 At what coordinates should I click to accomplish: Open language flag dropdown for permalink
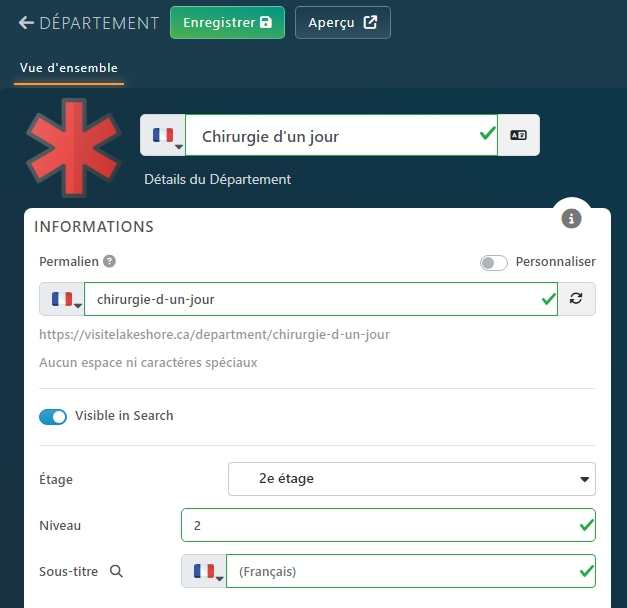point(62,299)
